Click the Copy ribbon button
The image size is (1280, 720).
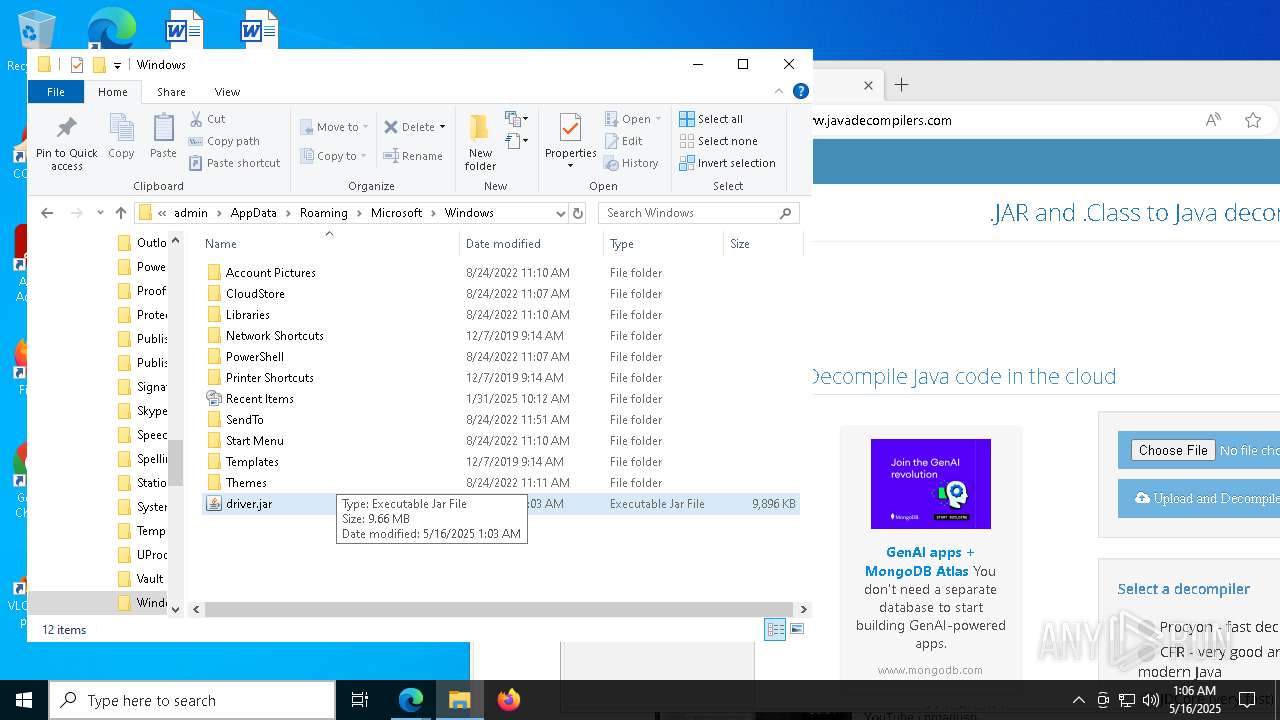pyautogui.click(x=121, y=136)
